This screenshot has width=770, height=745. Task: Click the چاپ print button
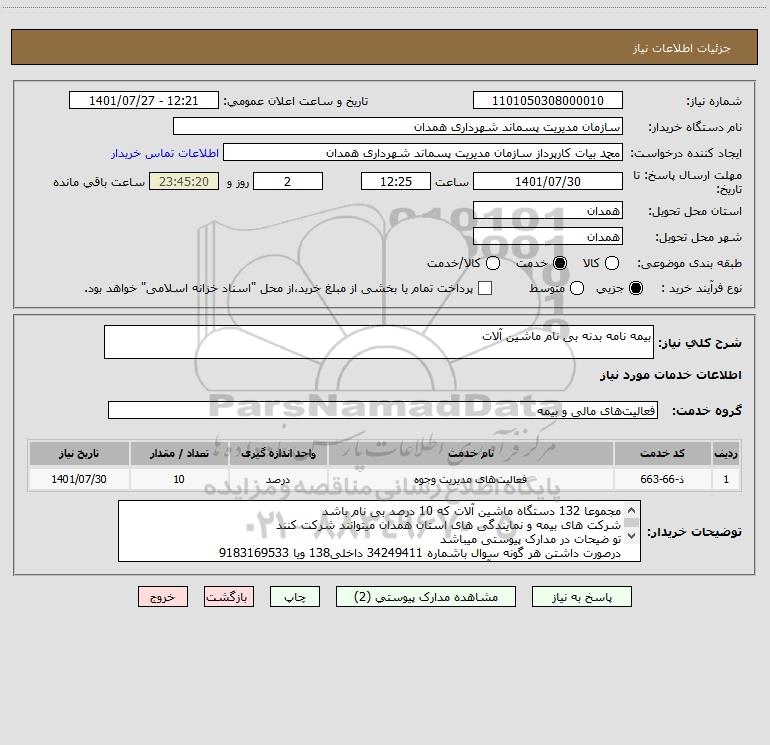point(295,597)
